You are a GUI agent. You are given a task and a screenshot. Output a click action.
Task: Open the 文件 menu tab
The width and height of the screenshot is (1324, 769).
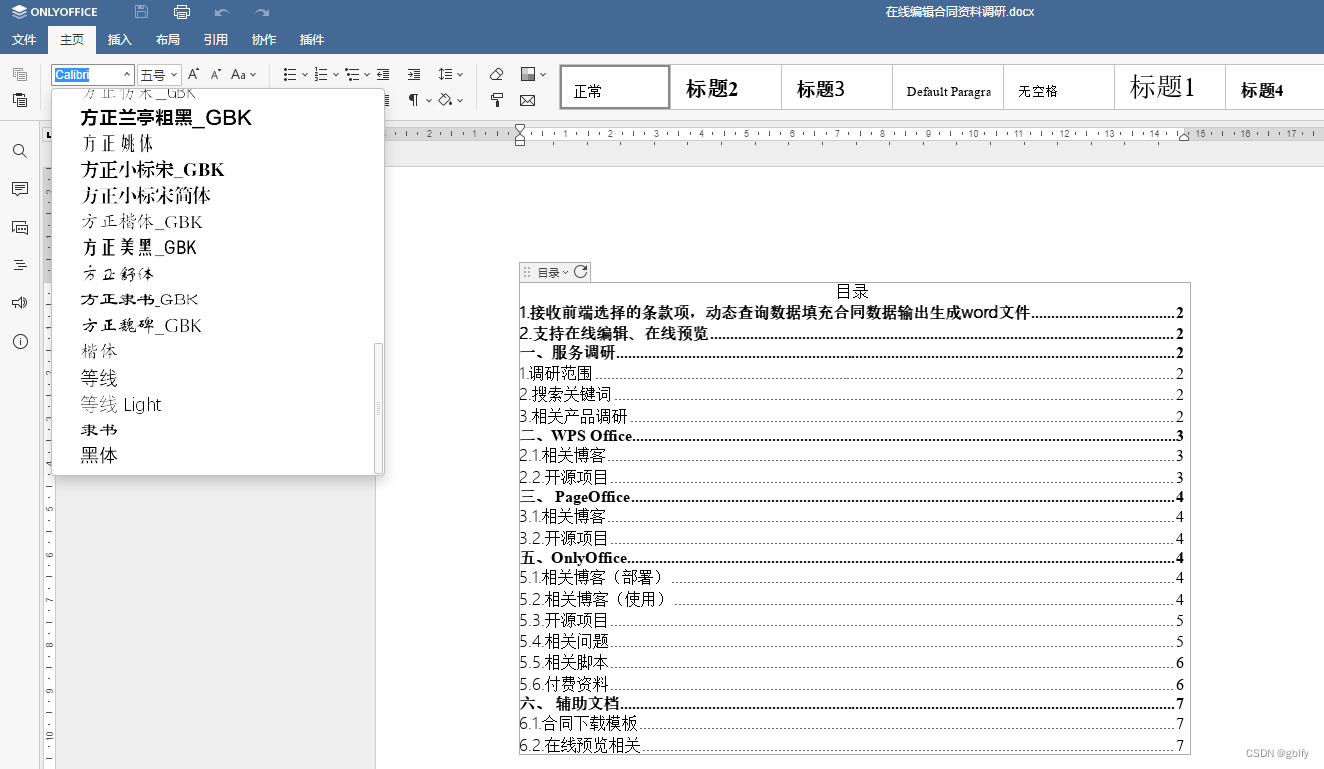pyautogui.click(x=24, y=40)
